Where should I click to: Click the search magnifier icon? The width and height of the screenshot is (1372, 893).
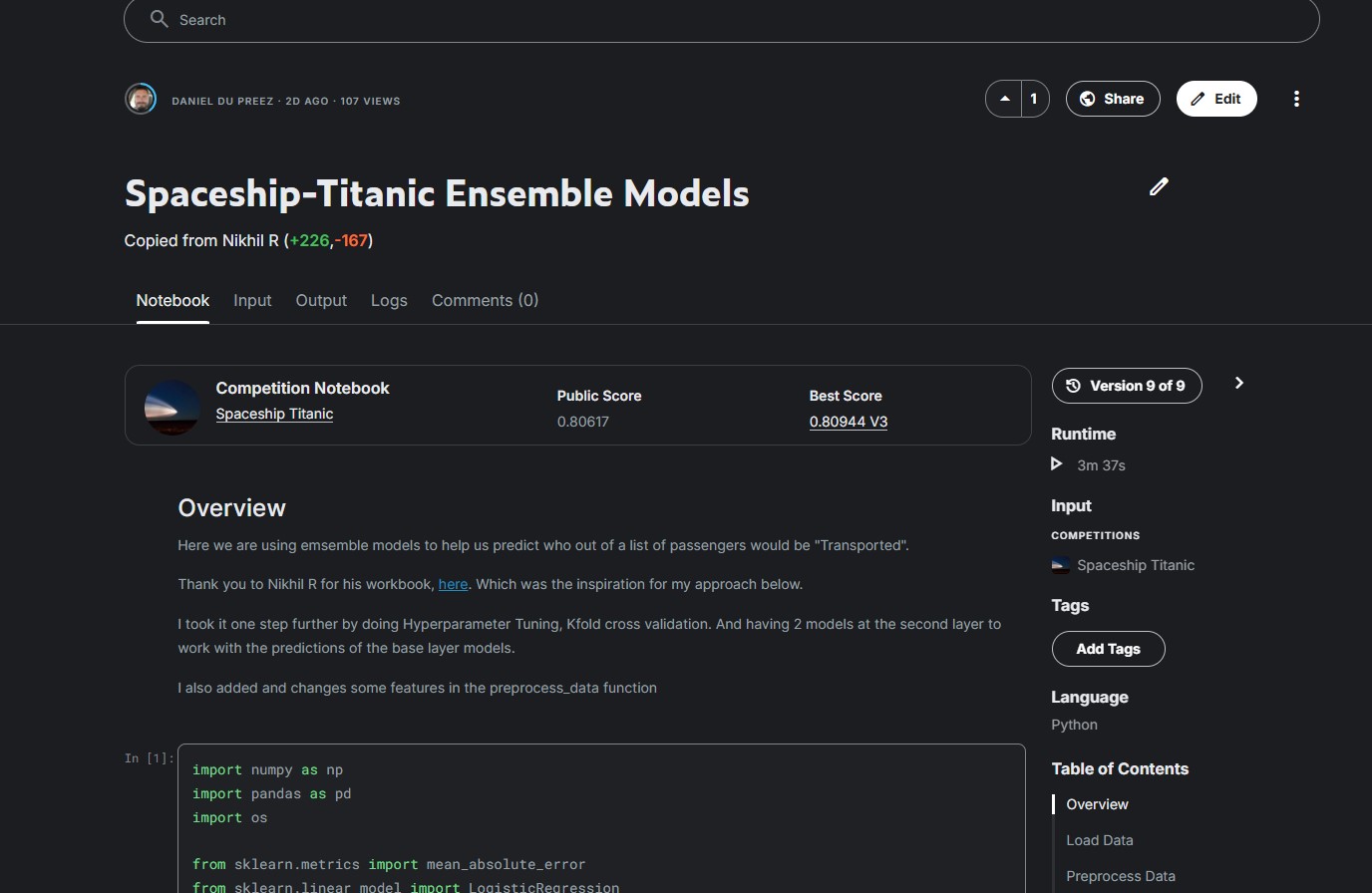(160, 19)
